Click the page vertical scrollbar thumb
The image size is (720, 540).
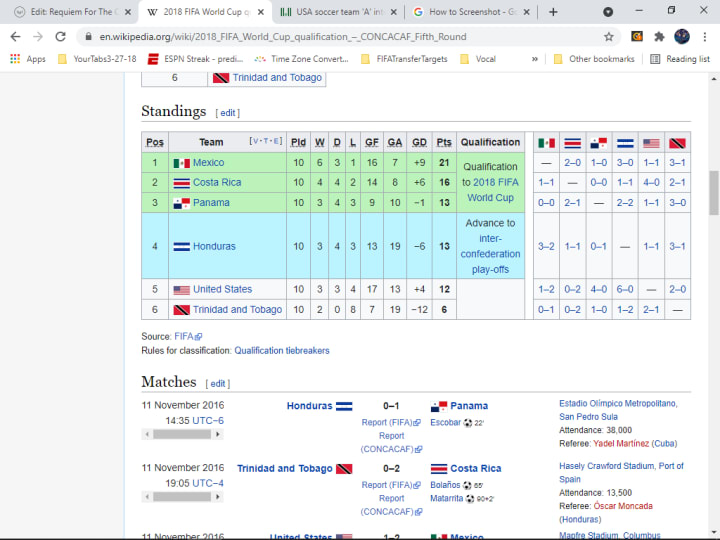(x=714, y=193)
